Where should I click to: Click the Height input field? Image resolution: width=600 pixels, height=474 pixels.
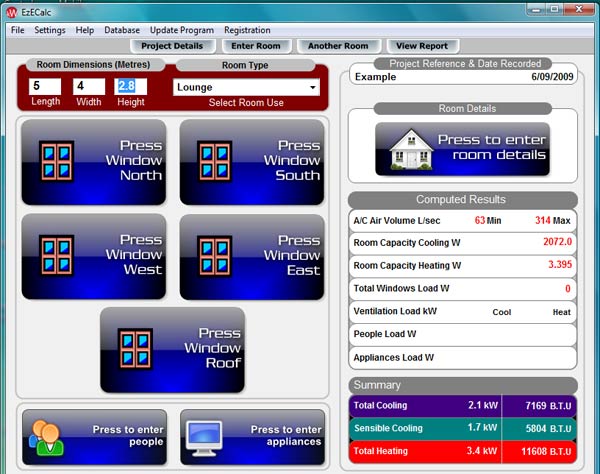(132, 87)
